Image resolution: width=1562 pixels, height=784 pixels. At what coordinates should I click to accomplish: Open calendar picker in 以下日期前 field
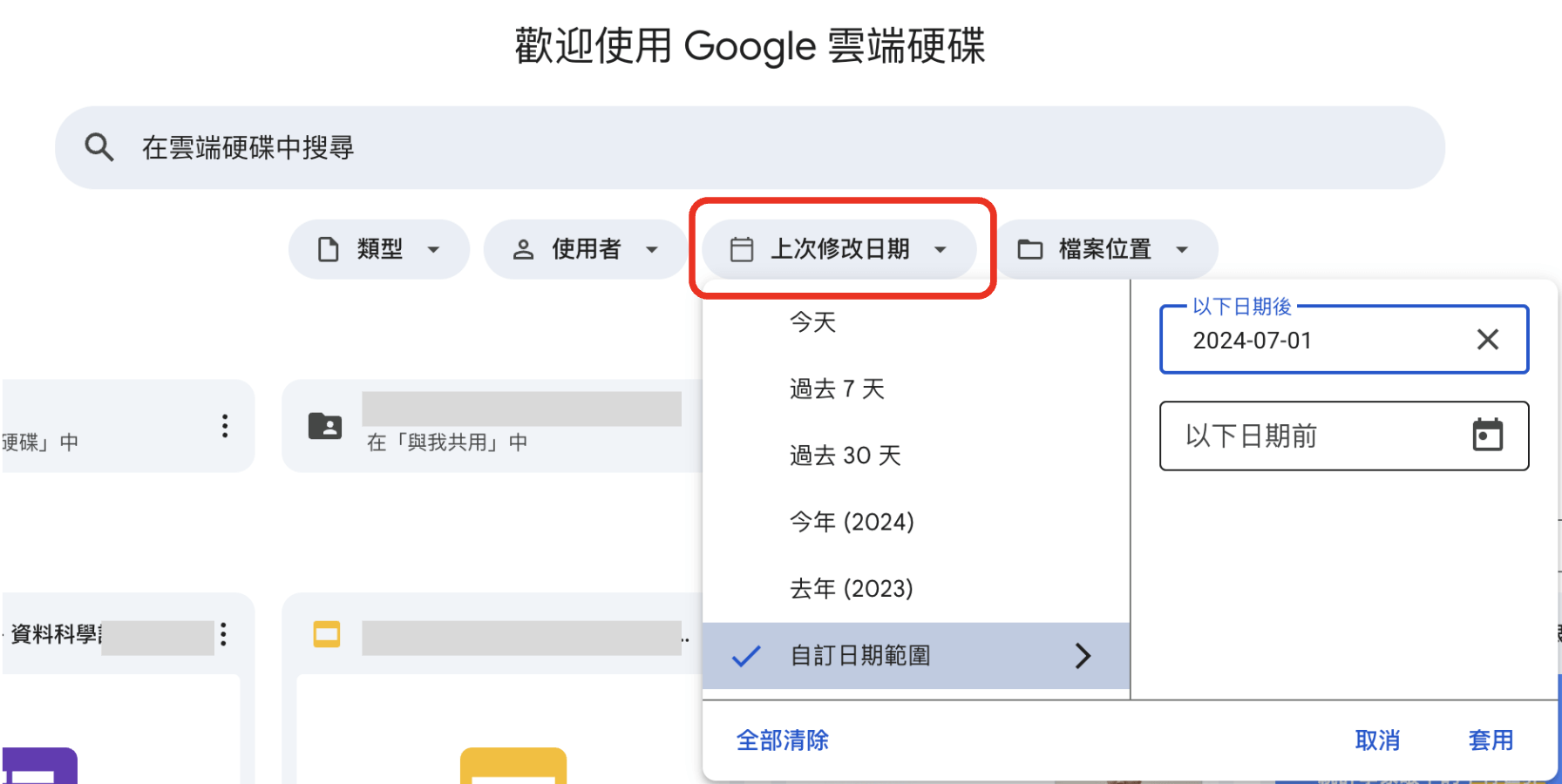tap(1488, 435)
